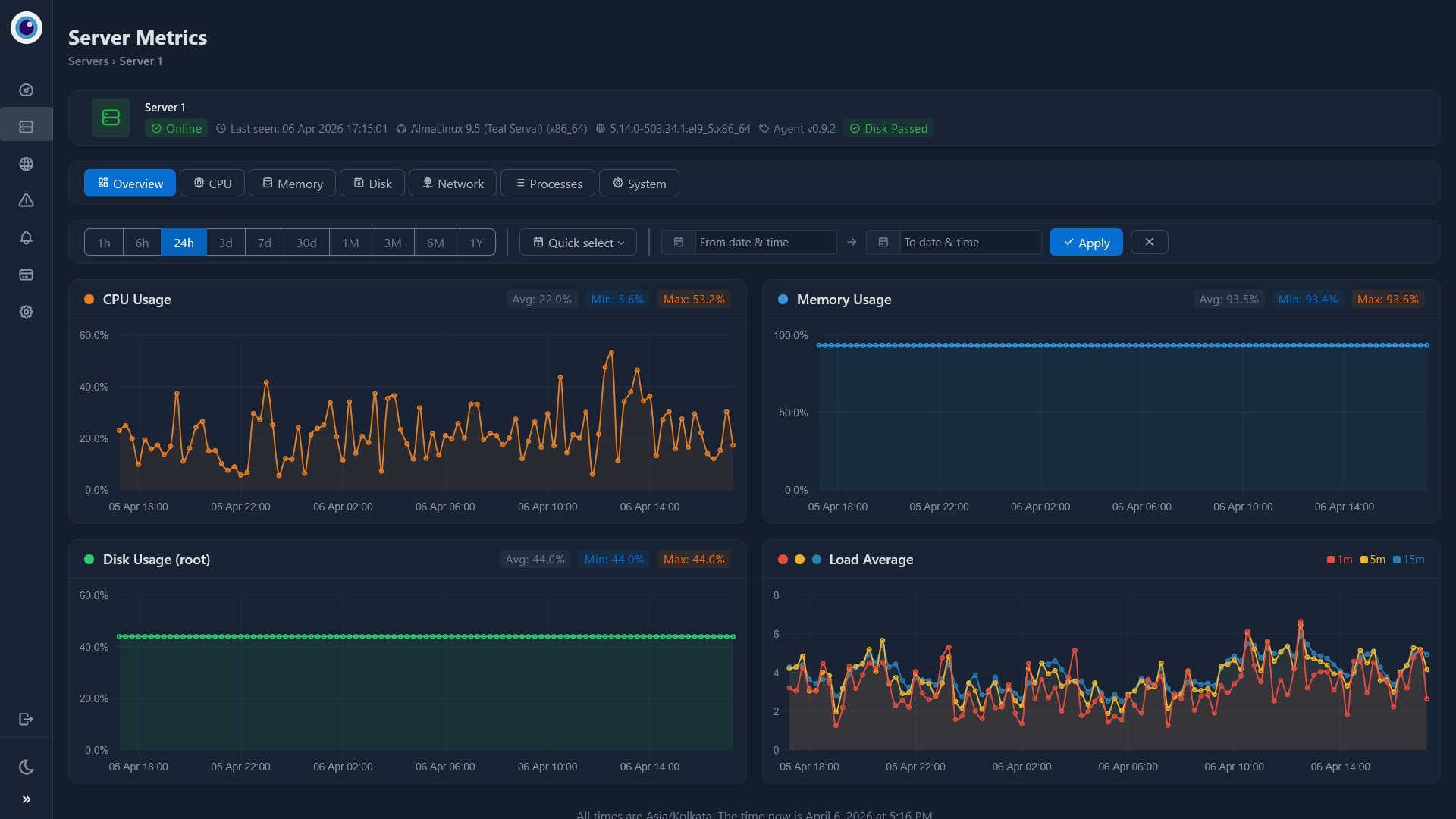Viewport: 1456px width, 819px height.
Task: Click the eye logo at top left
Action: pyautogui.click(x=27, y=28)
